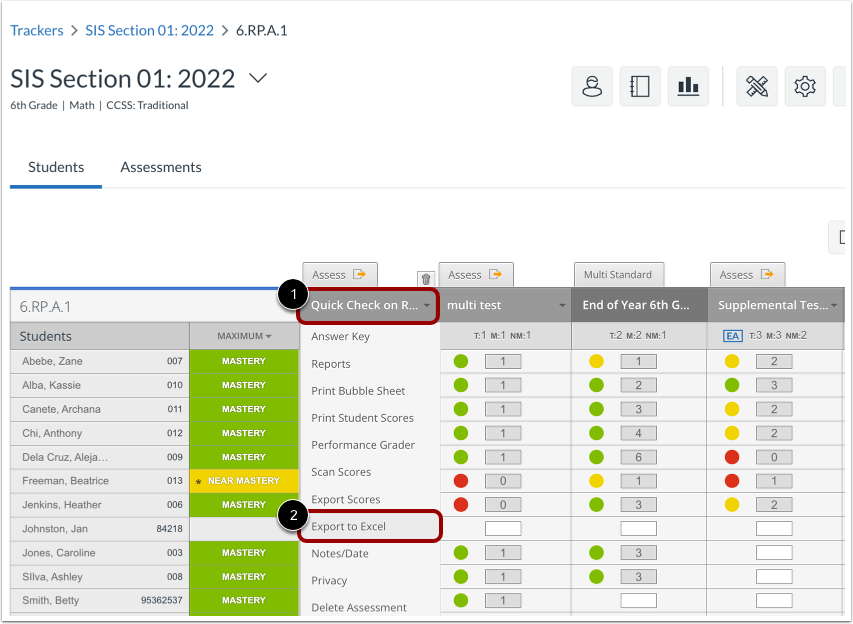Open the Trackers breadcrumb link
Image resolution: width=853 pixels, height=624 pixels.
(x=37, y=30)
